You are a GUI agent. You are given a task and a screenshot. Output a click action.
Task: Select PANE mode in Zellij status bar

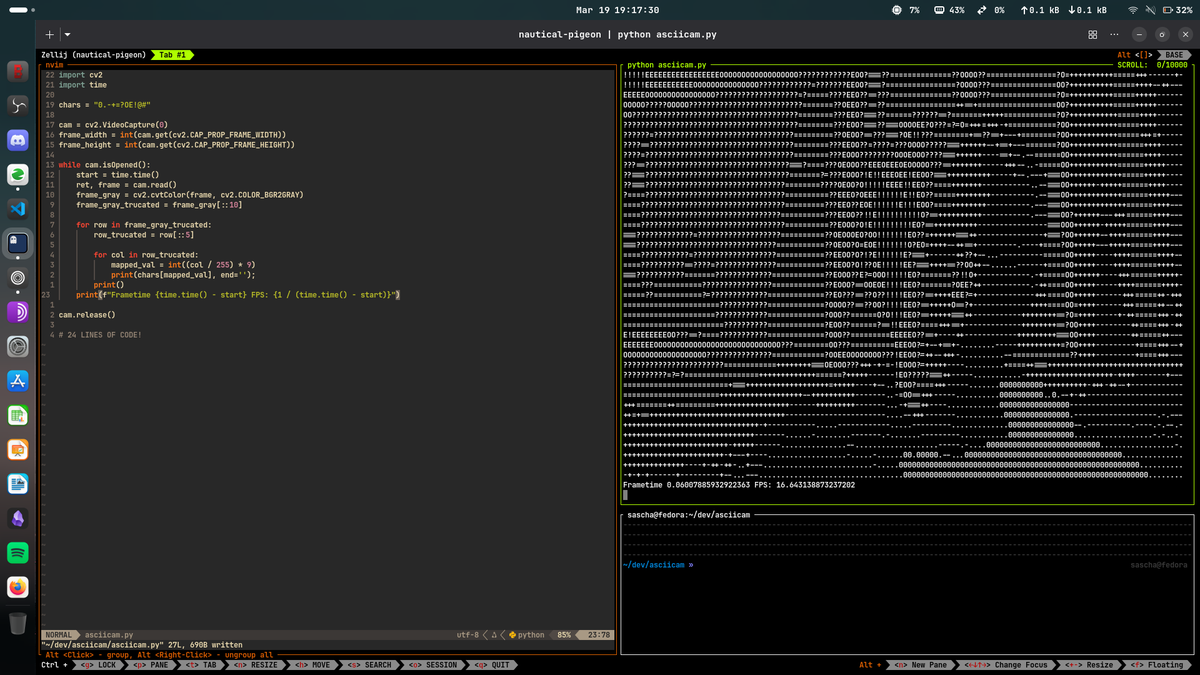point(149,665)
